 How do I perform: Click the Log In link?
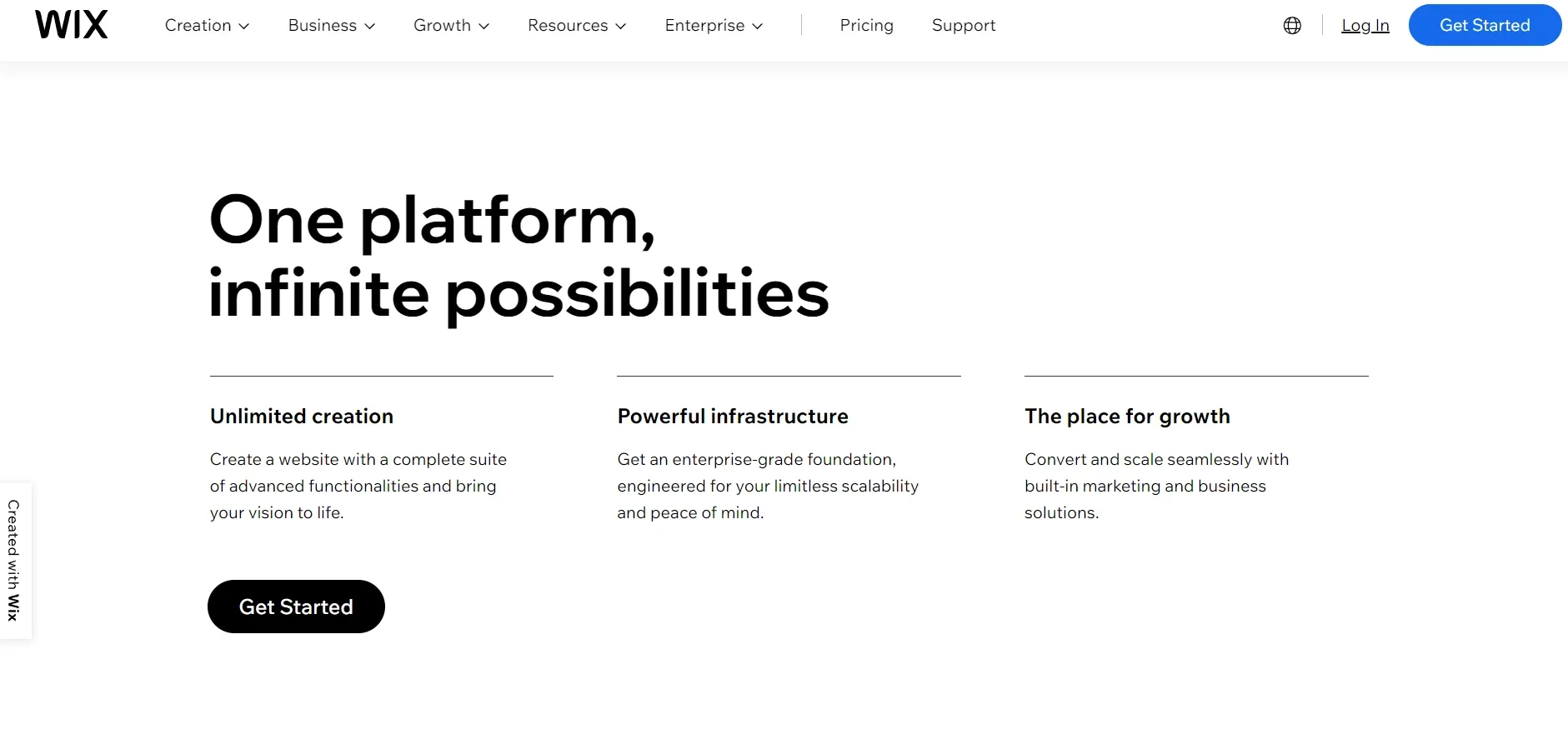coord(1365,26)
